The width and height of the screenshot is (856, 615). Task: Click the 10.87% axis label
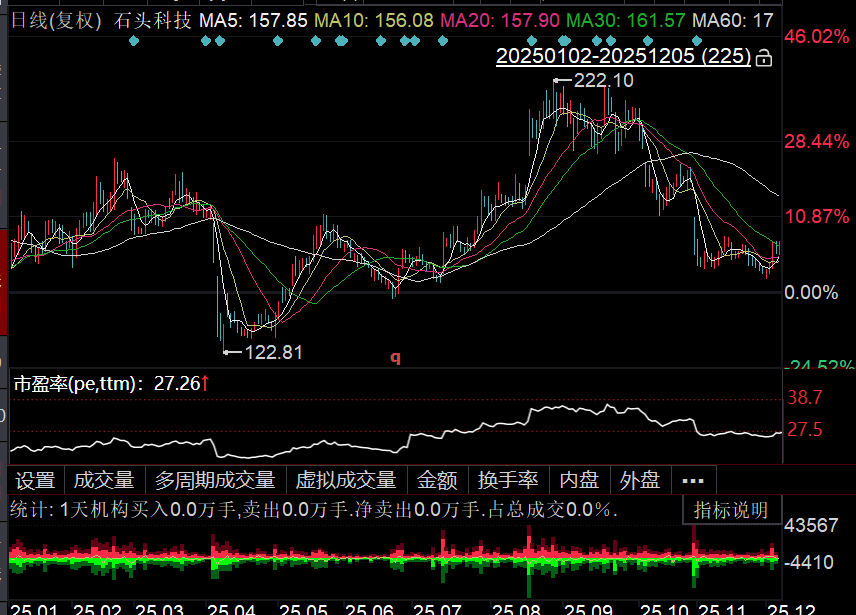817,217
